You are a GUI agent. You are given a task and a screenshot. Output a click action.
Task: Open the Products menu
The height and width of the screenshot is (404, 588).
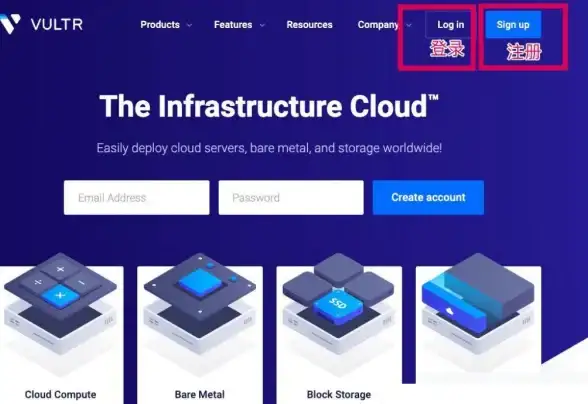click(160, 25)
